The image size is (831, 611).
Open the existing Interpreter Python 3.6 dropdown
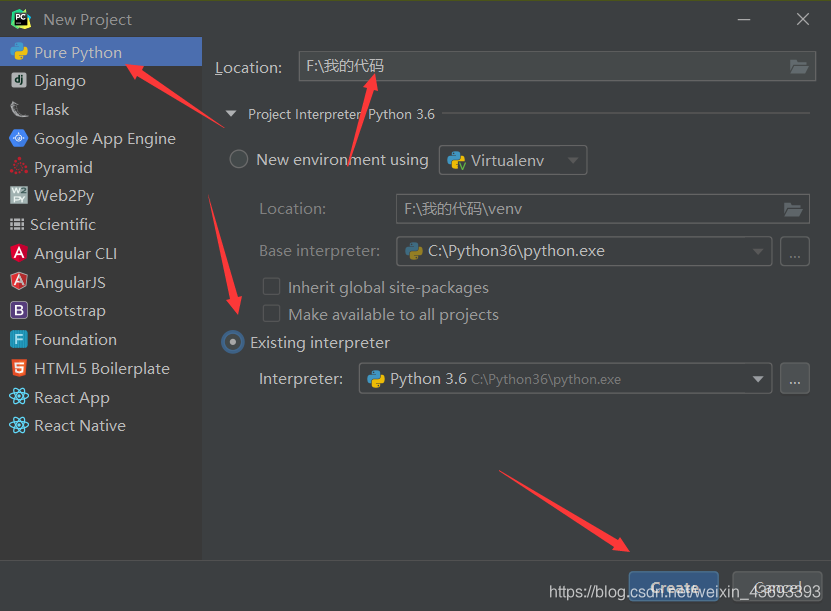[x=565, y=378]
